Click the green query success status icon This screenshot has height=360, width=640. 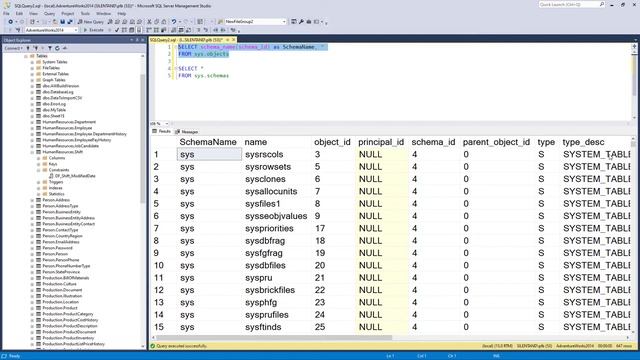tap(153, 346)
